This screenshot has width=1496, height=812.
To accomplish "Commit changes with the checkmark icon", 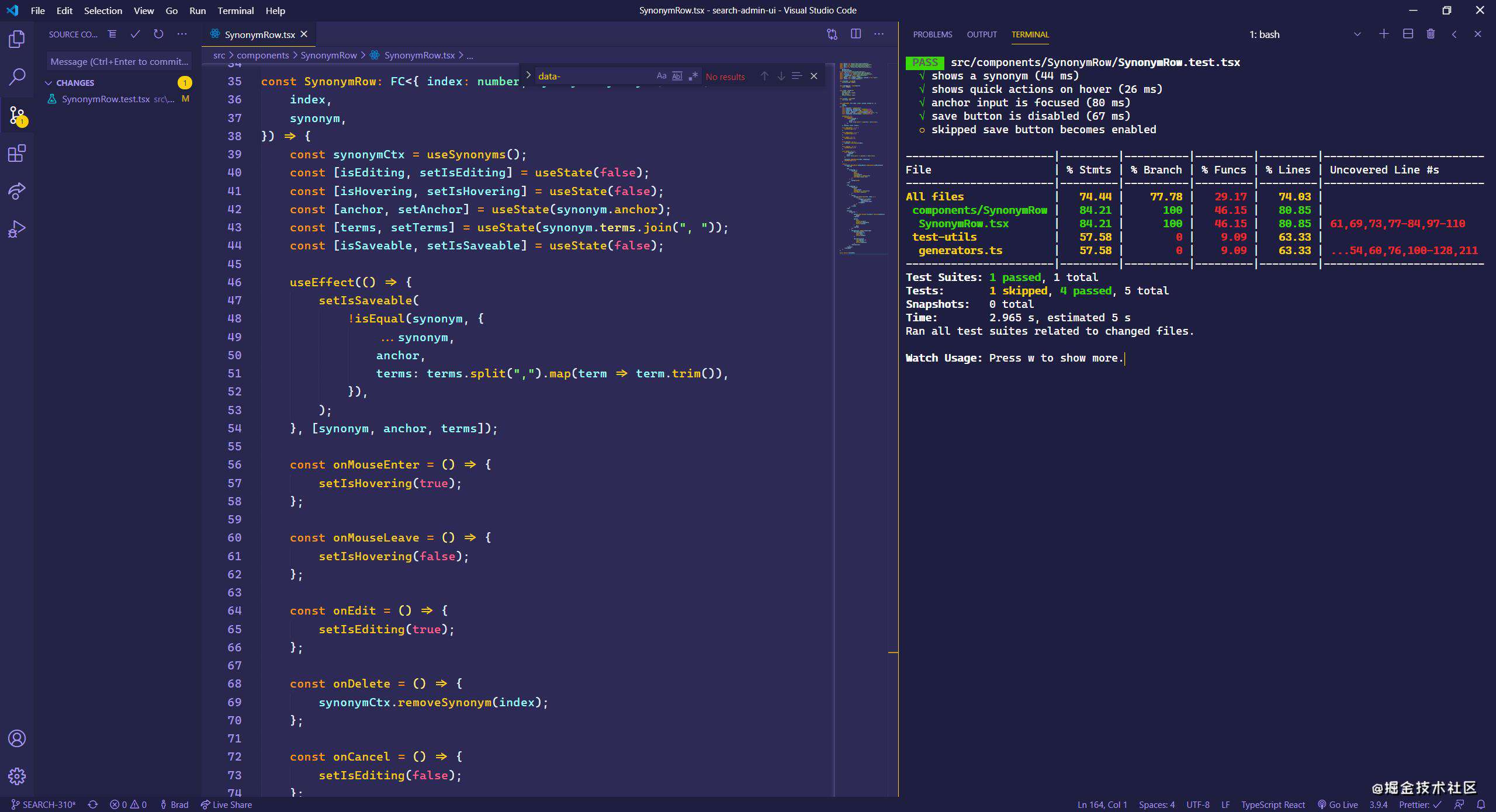I will tap(135, 34).
